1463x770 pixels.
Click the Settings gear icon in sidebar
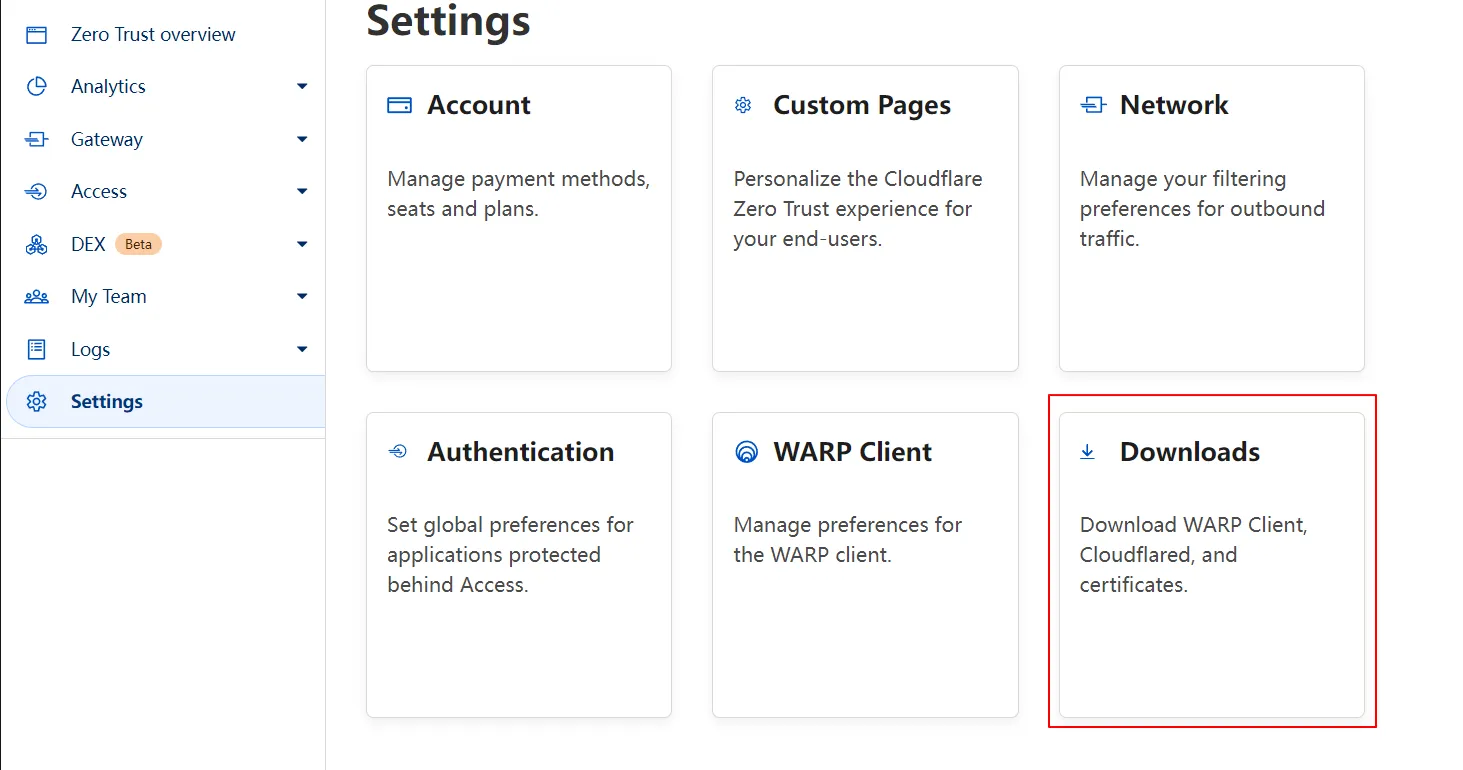point(37,402)
